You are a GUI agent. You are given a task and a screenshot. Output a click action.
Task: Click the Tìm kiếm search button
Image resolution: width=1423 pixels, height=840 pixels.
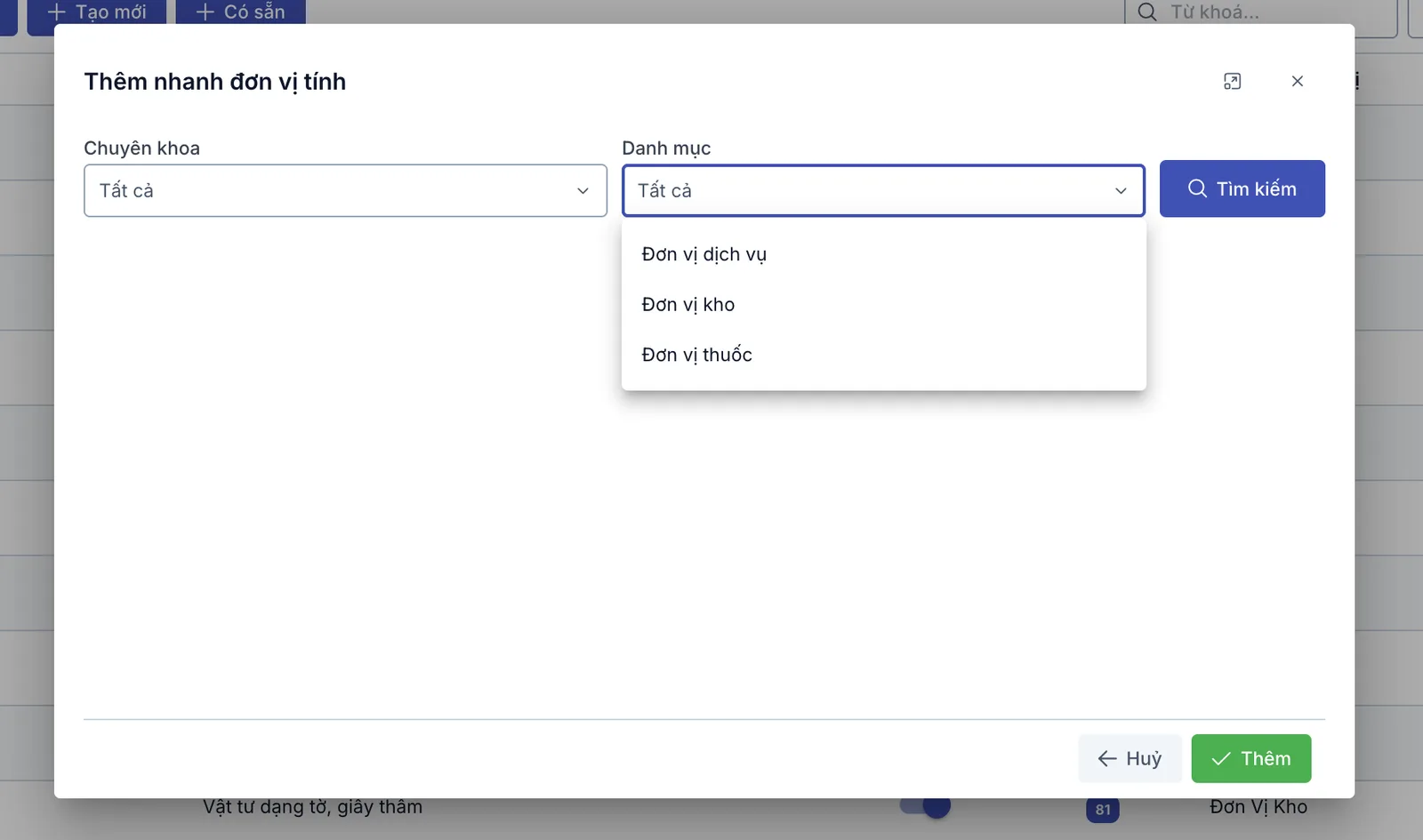coord(1242,188)
